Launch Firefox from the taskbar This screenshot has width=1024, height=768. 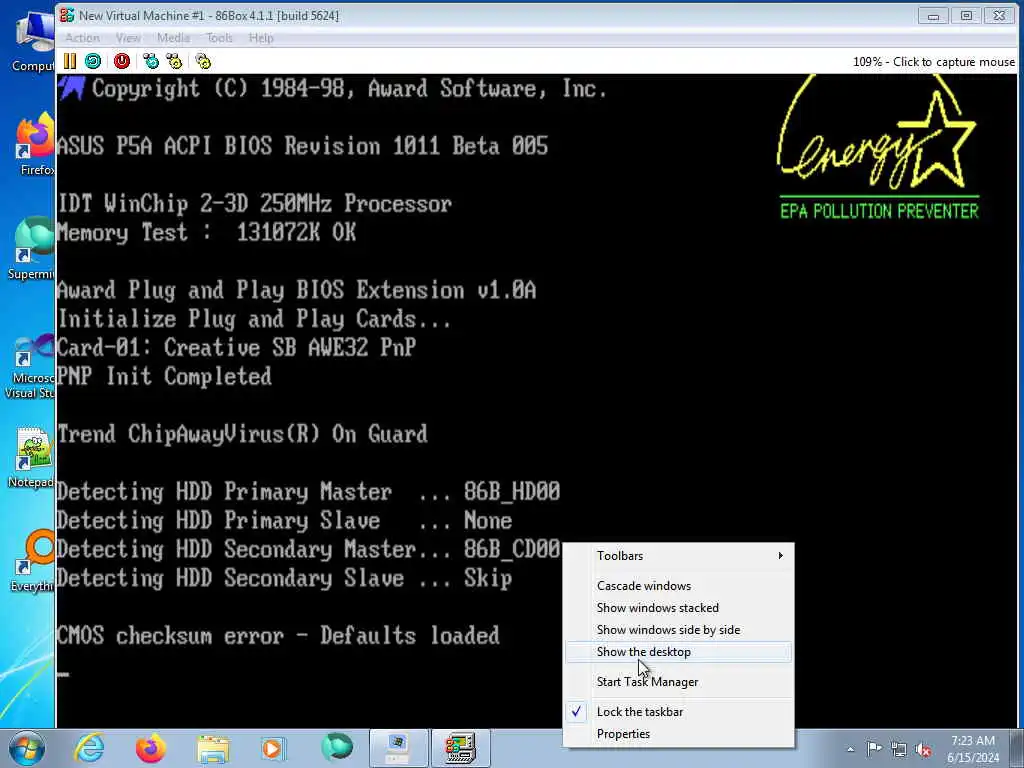click(150, 748)
